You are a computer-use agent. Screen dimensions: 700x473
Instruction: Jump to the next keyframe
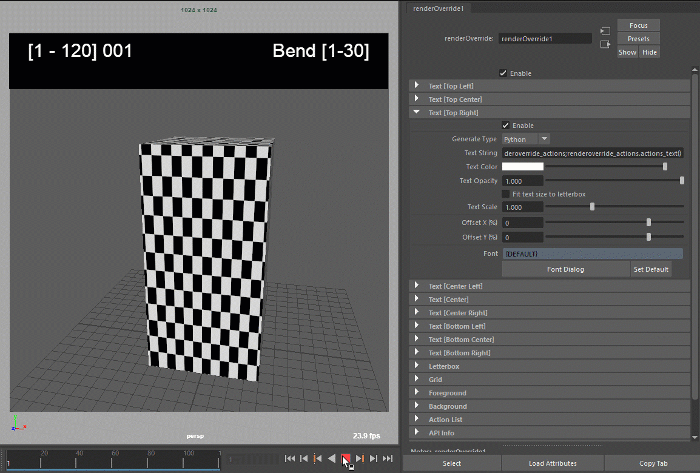pos(360,458)
